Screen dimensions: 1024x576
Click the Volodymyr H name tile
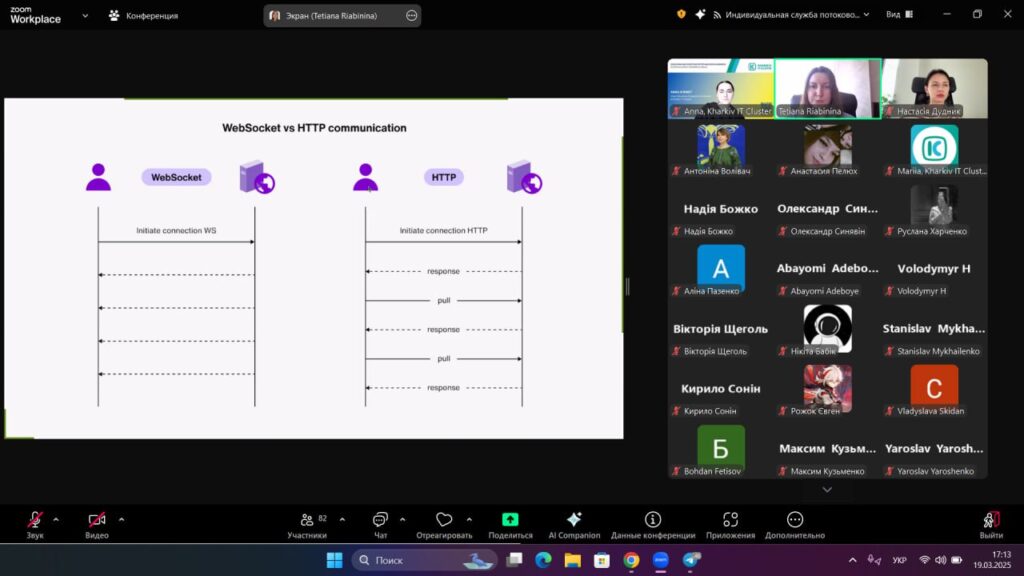click(935, 269)
